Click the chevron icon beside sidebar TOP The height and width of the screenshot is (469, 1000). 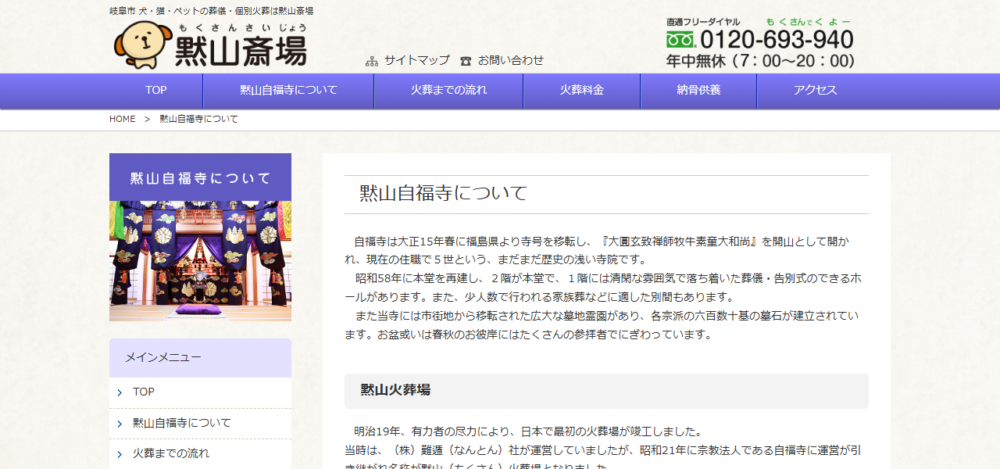tap(120, 392)
